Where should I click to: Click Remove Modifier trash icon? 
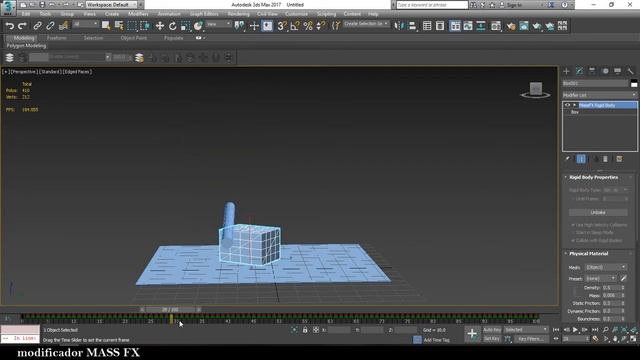coord(605,159)
